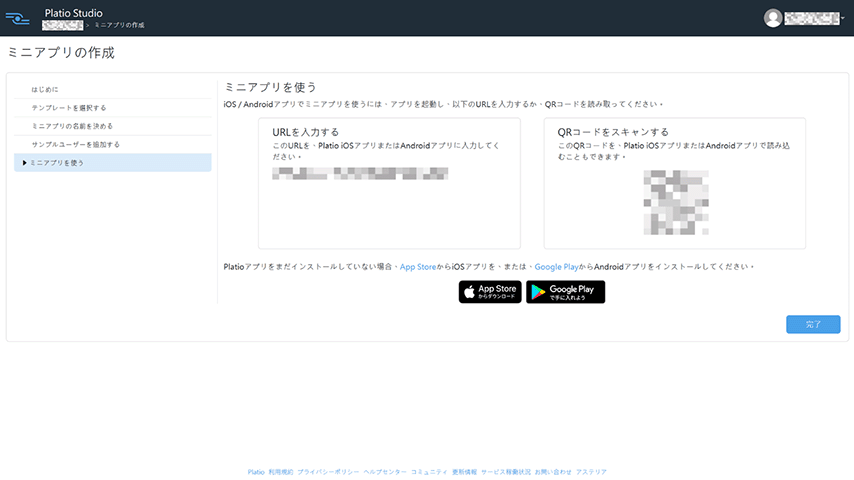Open the 更新情報 footer link

[464, 472]
